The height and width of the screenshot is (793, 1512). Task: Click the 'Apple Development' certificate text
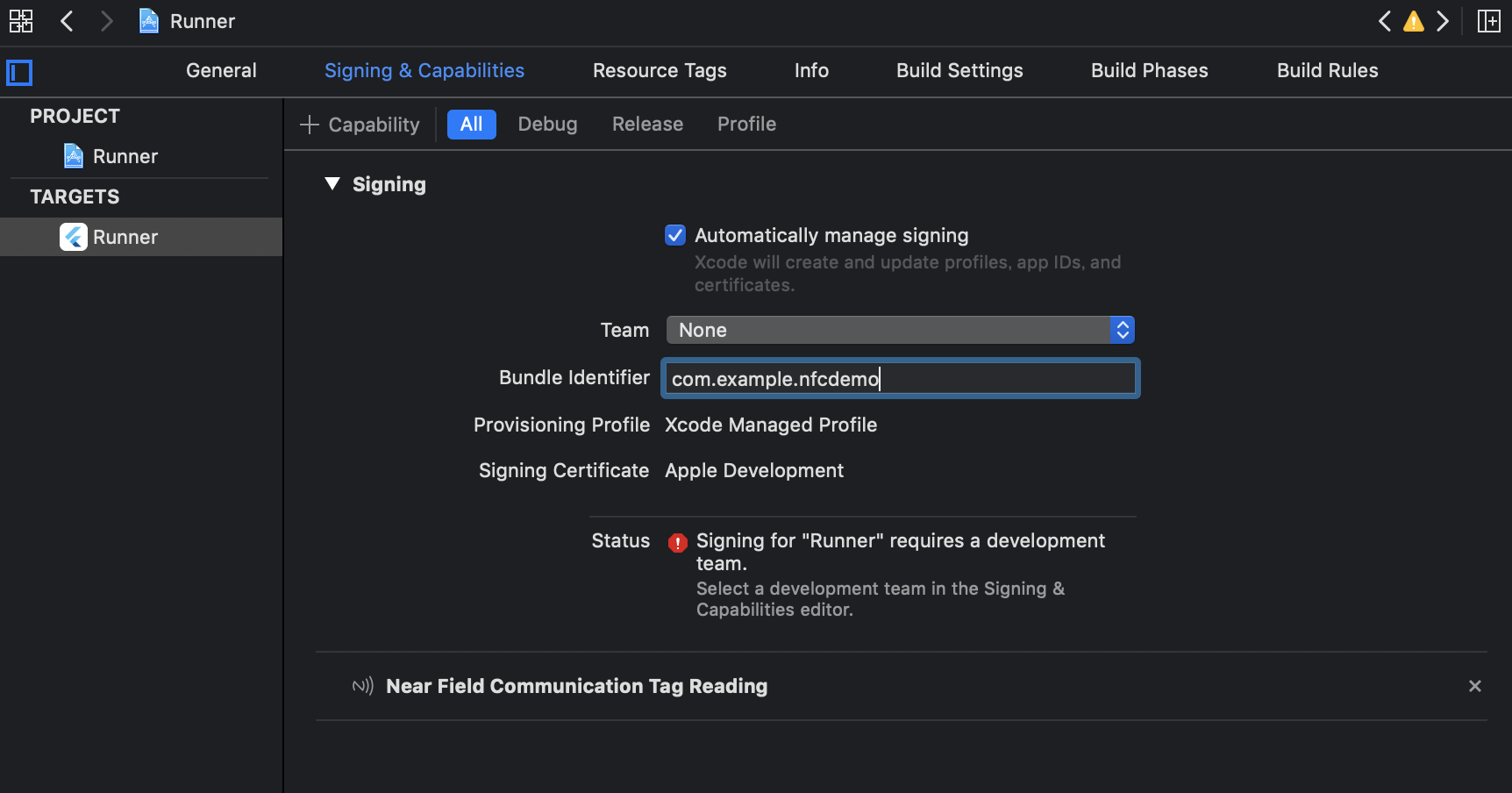click(x=754, y=470)
